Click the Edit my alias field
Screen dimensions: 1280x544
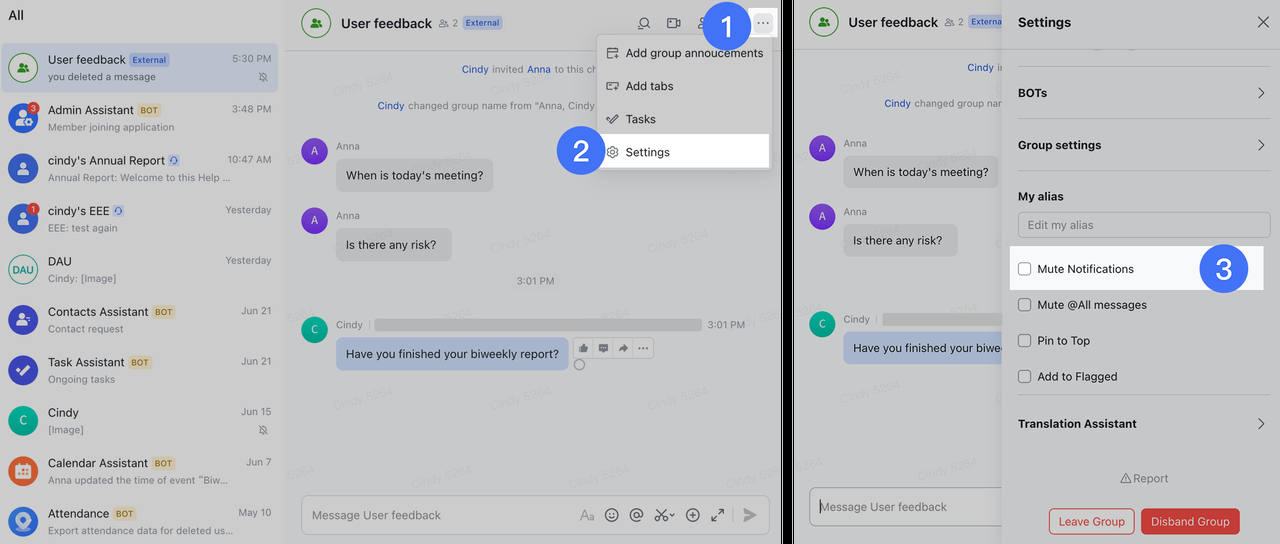[1143, 225]
